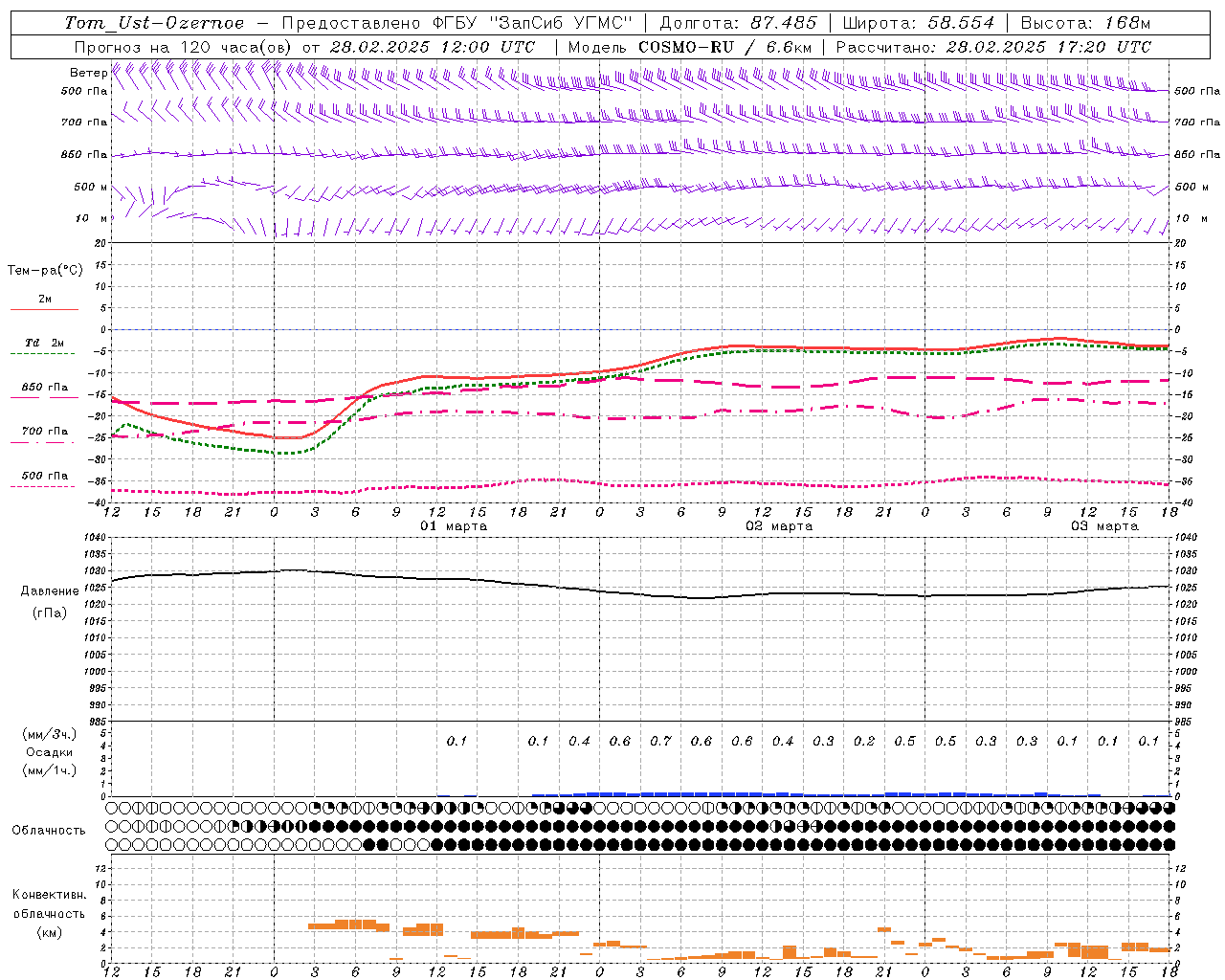Click the (мм/1ч.) unit label

(50, 770)
